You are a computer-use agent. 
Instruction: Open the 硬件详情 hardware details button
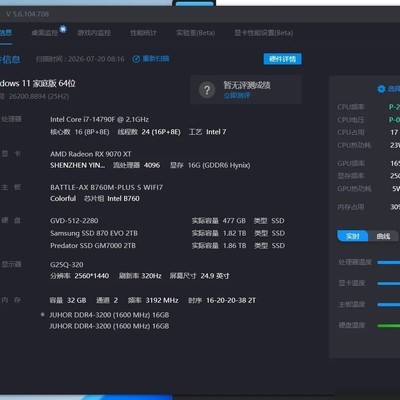[283, 59]
